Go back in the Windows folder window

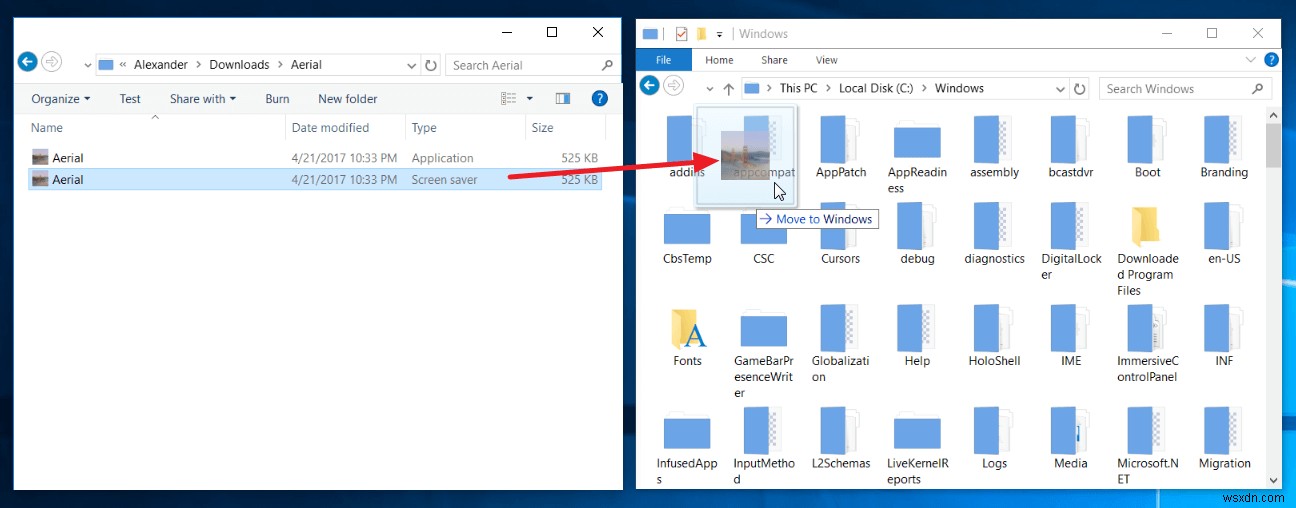tap(650, 86)
